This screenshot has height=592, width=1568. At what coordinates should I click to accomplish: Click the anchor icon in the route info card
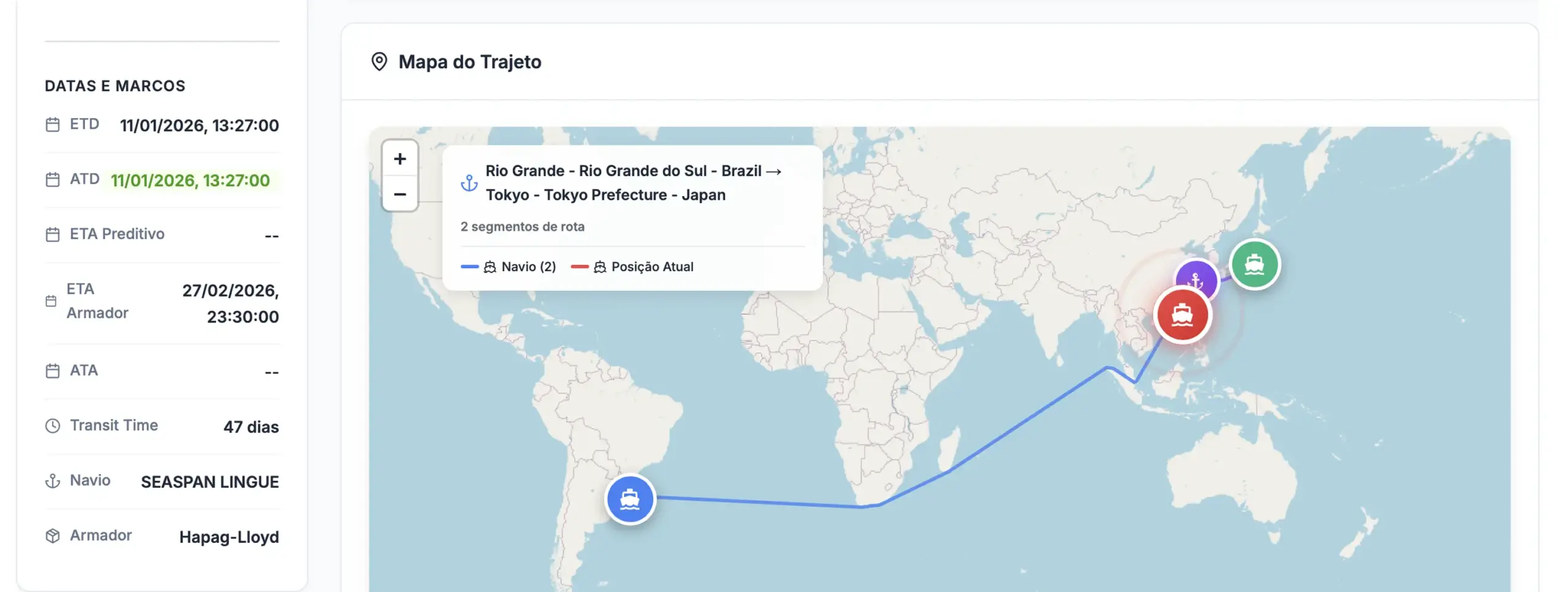469,182
